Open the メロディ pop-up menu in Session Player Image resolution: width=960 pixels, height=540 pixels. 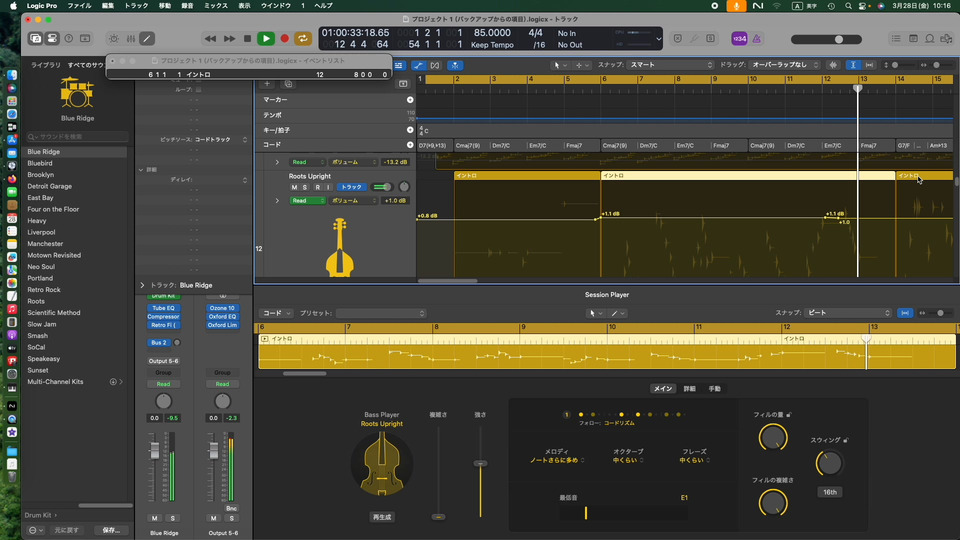555,460
